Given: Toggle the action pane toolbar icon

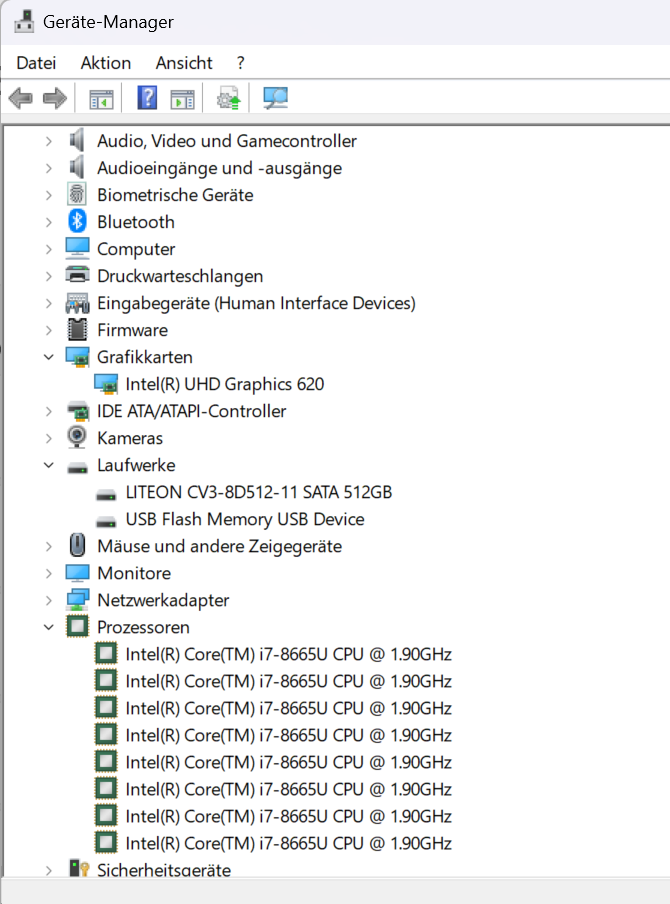Looking at the screenshot, I should pos(183,99).
